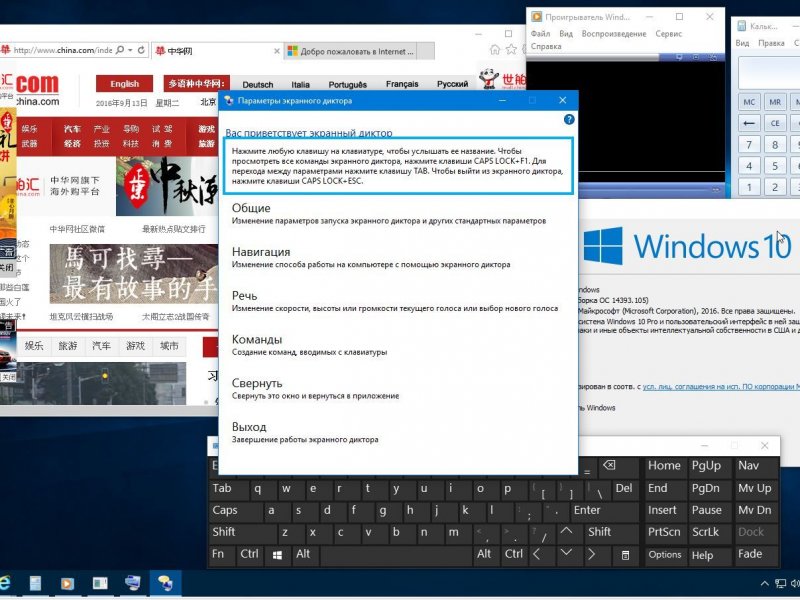This screenshot has width=800, height=600.
Task: Click the search magnifier in the browser address bar
Action: tap(120, 50)
